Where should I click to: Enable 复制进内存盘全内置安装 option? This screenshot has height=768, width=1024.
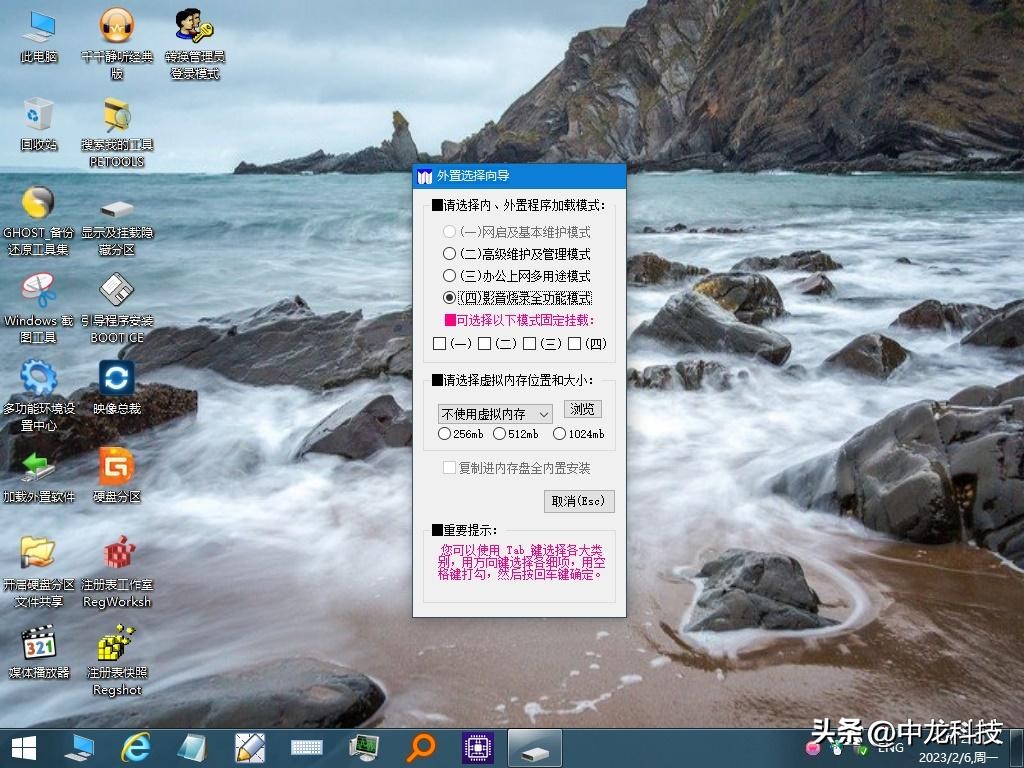(448, 467)
